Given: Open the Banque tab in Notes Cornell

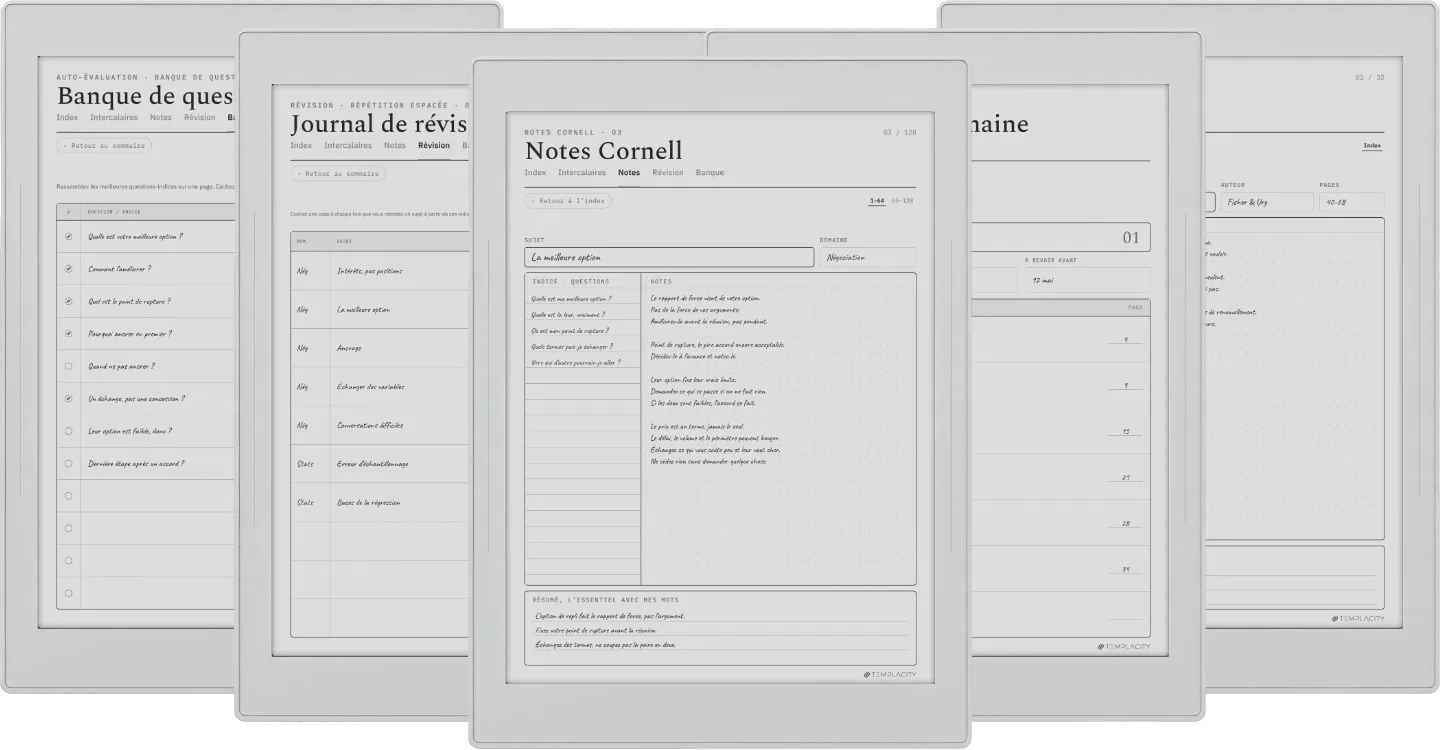Looking at the screenshot, I should 710,173.
